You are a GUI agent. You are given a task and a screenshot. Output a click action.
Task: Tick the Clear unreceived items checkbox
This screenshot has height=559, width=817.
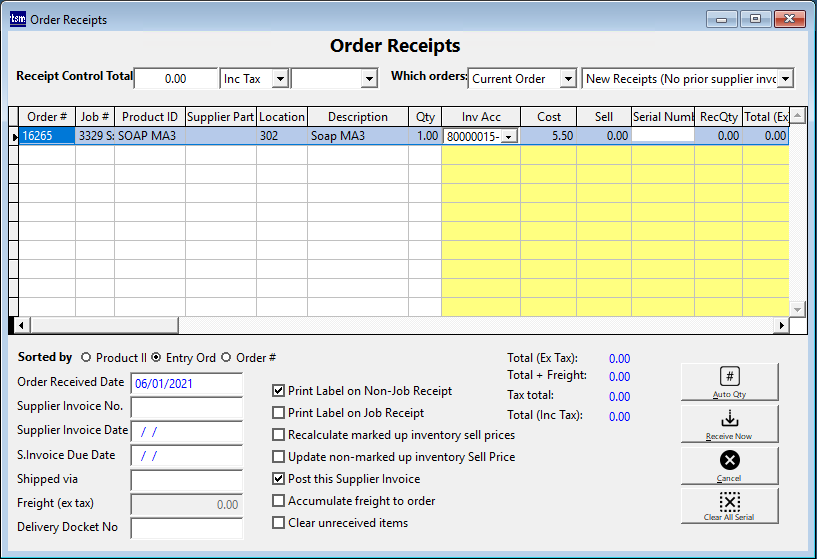pyautogui.click(x=279, y=523)
